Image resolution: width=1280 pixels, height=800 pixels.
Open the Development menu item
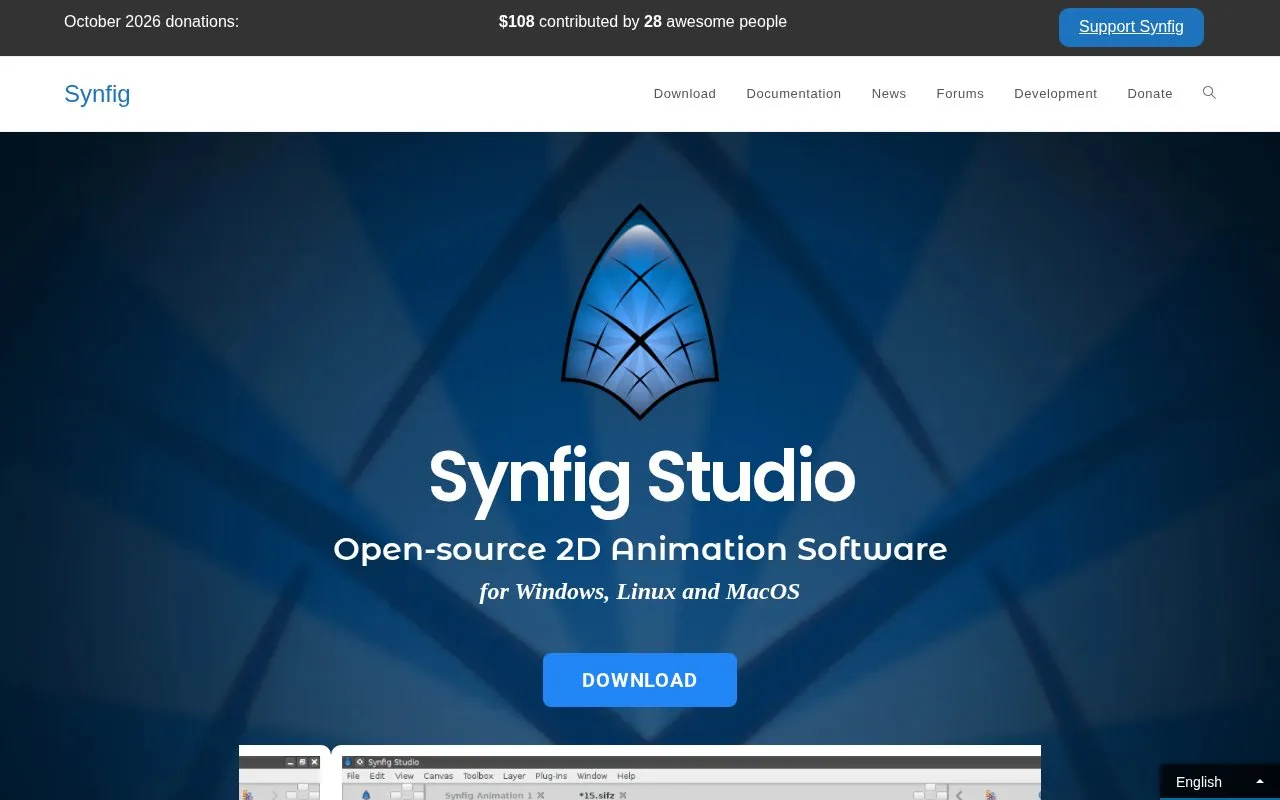tap(1056, 94)
